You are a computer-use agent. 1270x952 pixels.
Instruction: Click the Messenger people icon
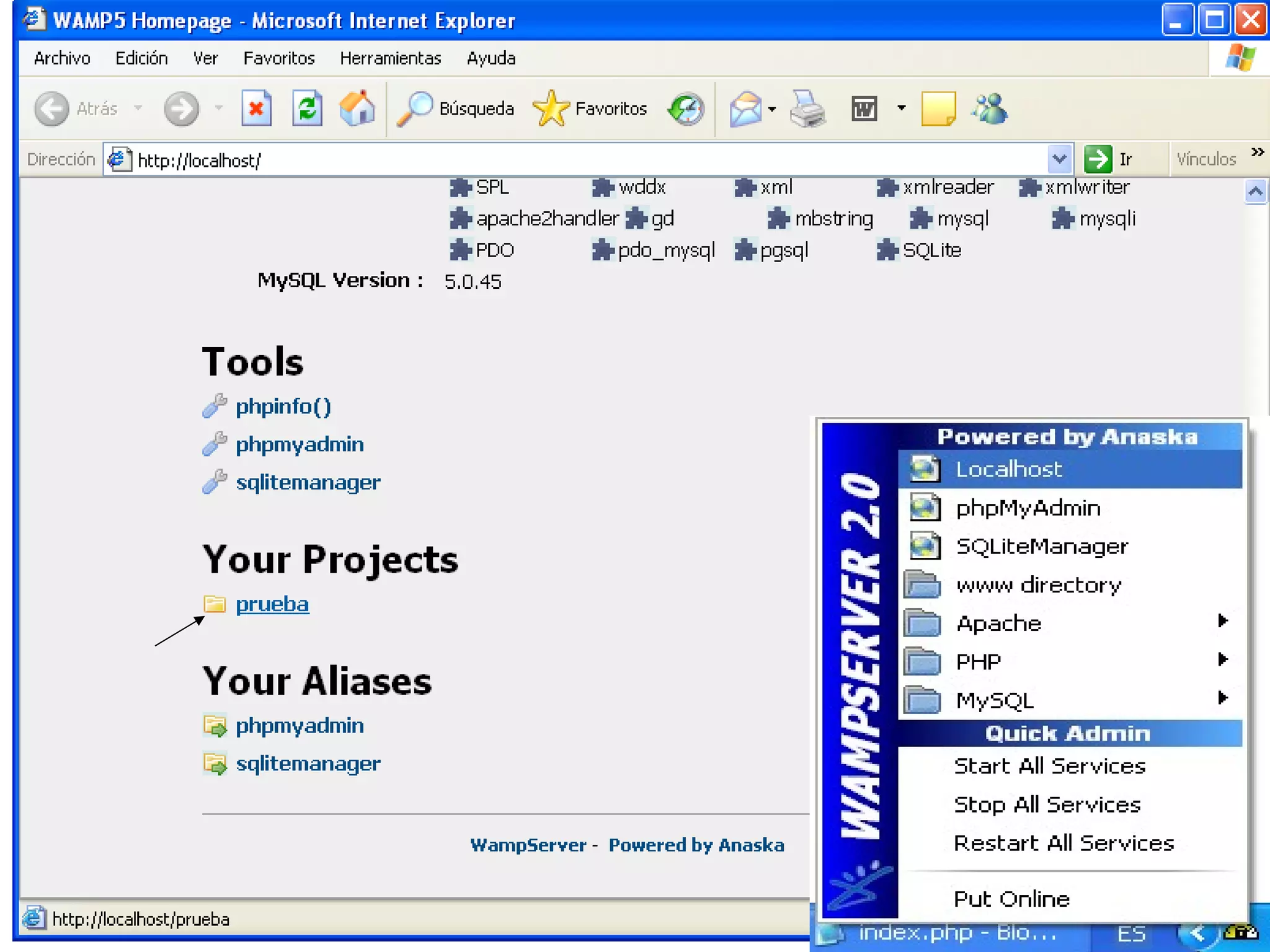(x=989, y=109)
